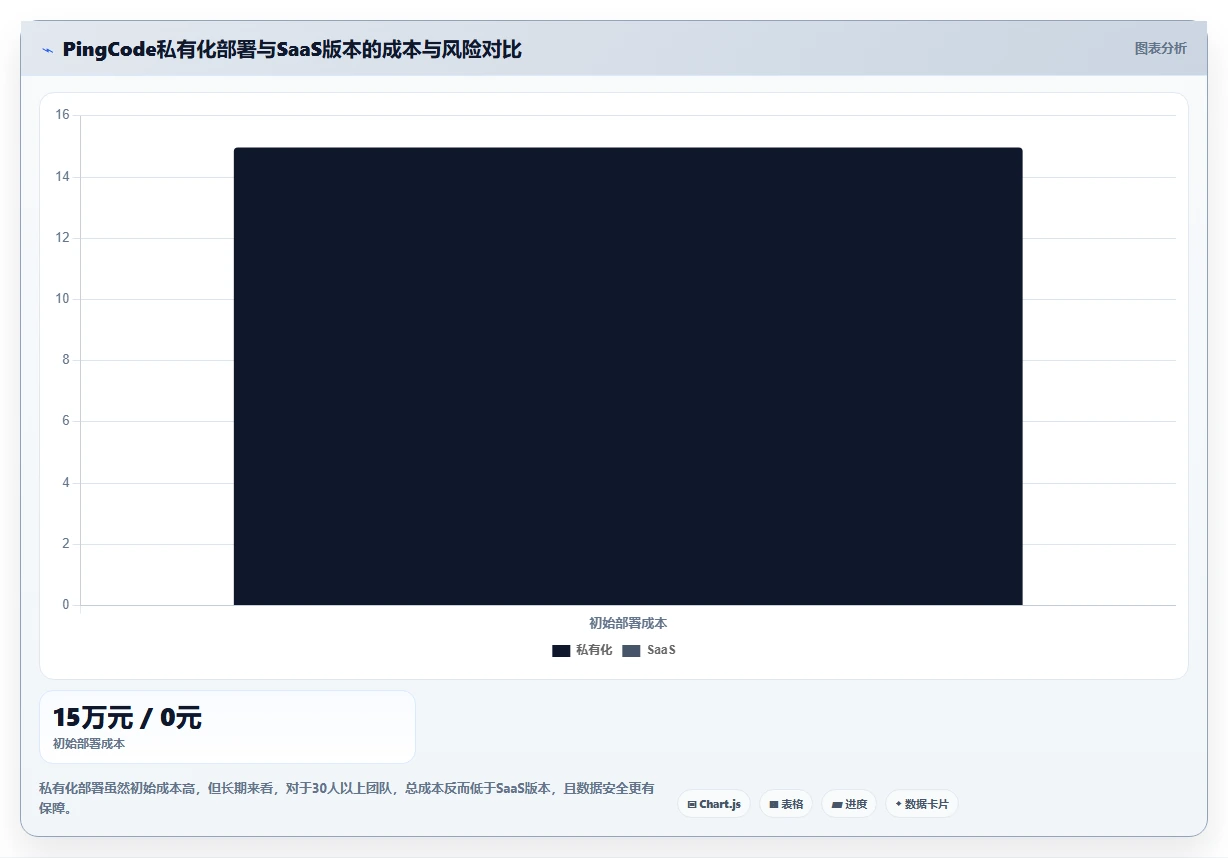Click the 初始部署成本 x-axis label
The height and width of the screenshot is (858, 1228).
[628, 623]
